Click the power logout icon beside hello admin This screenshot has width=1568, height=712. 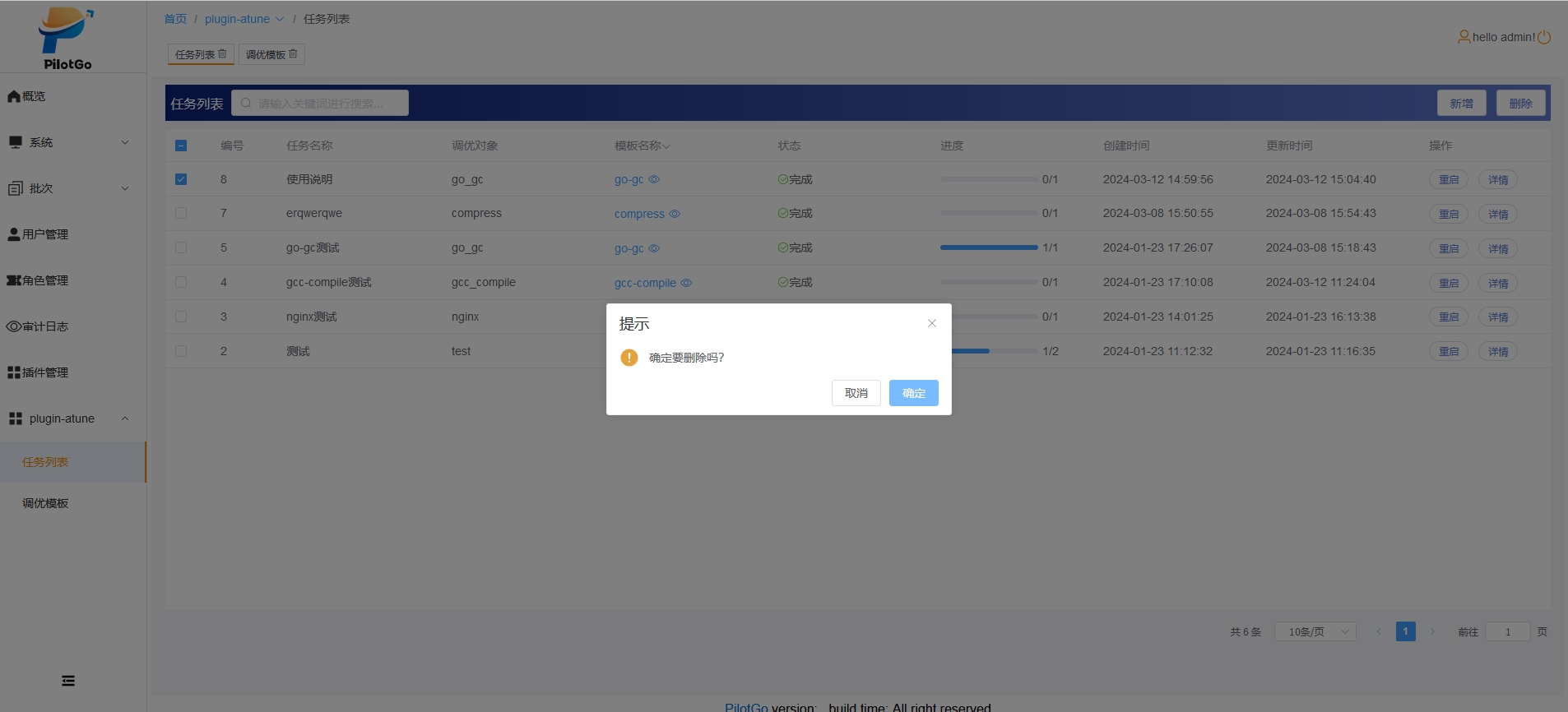pyautogui.click(x=1544, y=37)
